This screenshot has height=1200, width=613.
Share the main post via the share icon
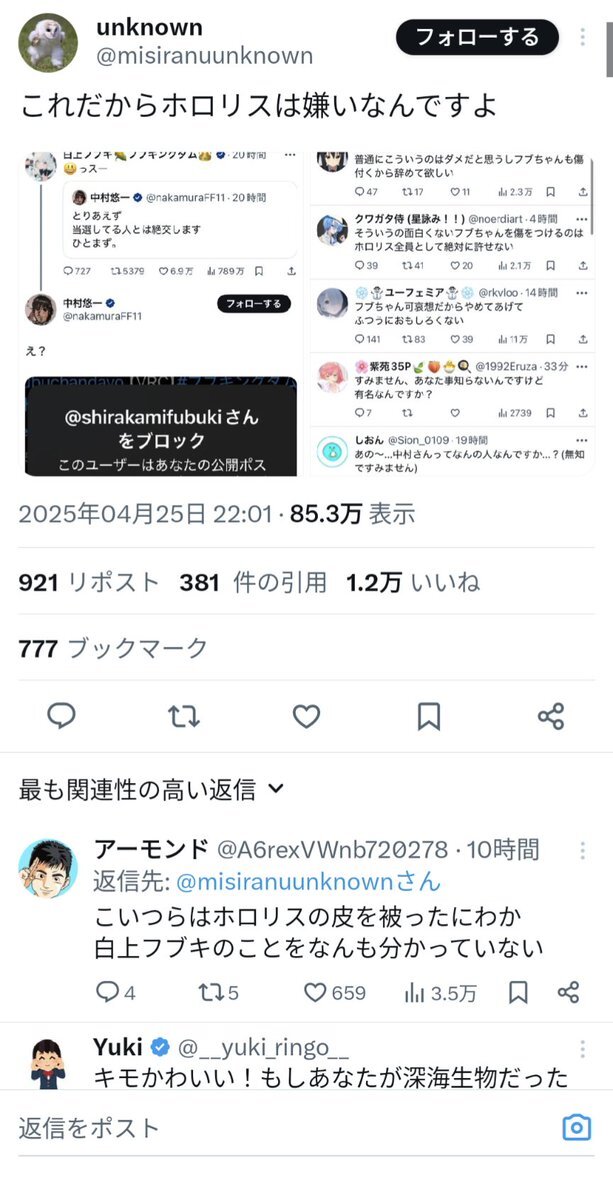[551, 715]
